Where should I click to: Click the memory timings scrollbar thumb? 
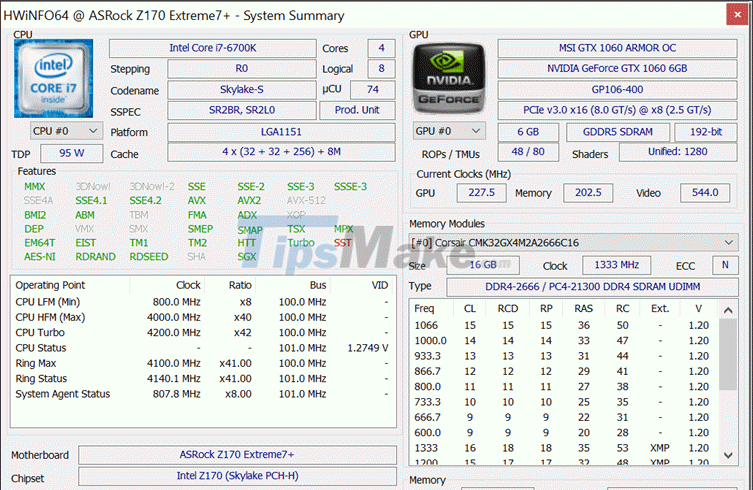pyautogui.click(x=728, y=355)
